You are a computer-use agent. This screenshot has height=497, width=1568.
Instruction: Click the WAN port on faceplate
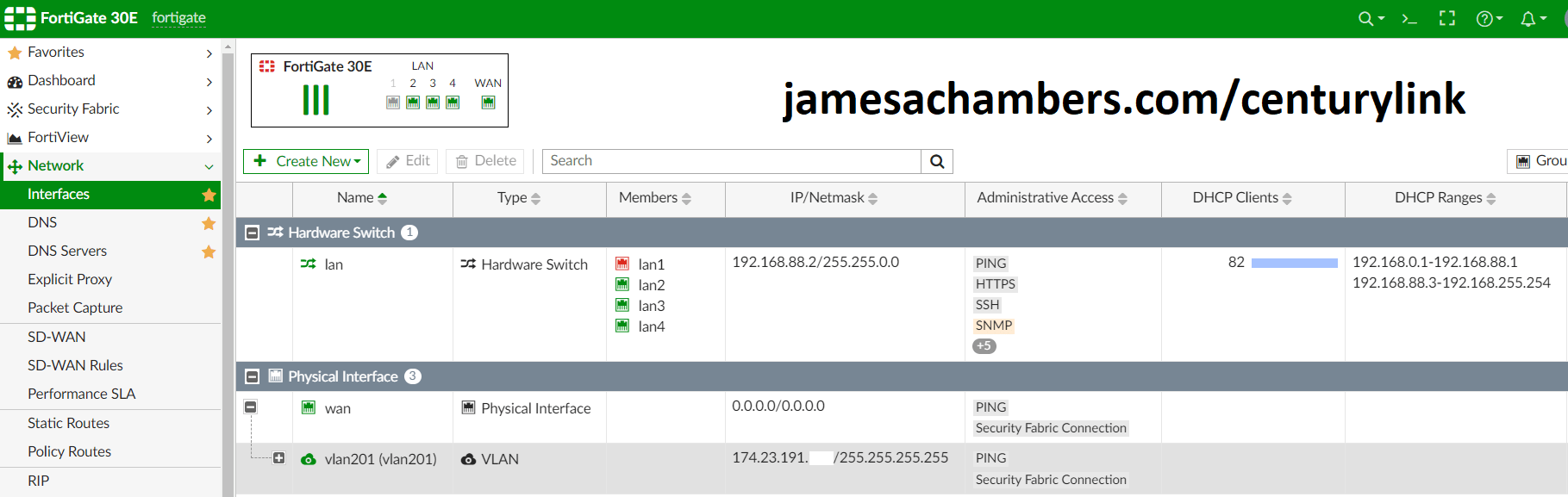pyautogui.click(x=488, y=103)
